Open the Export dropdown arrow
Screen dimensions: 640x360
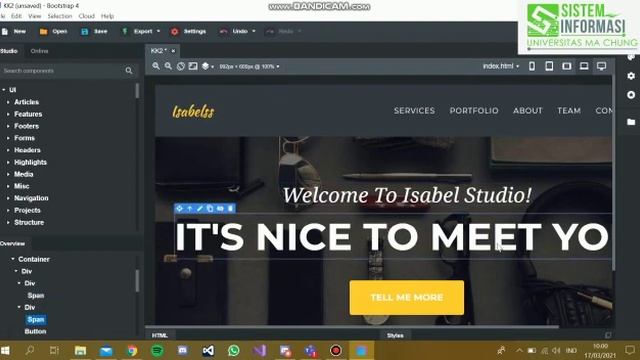pos(158,31)
